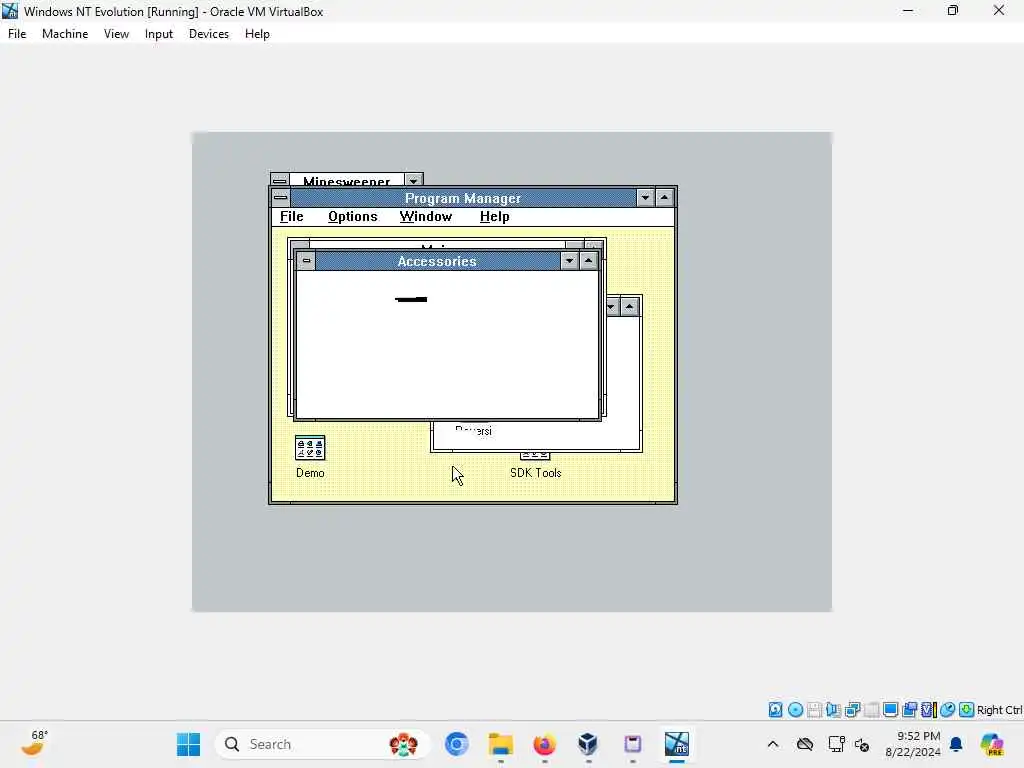Switch to the Windows NT VM taskbar icon
The image size is (1024, 768).
click(x=677, y=744)
